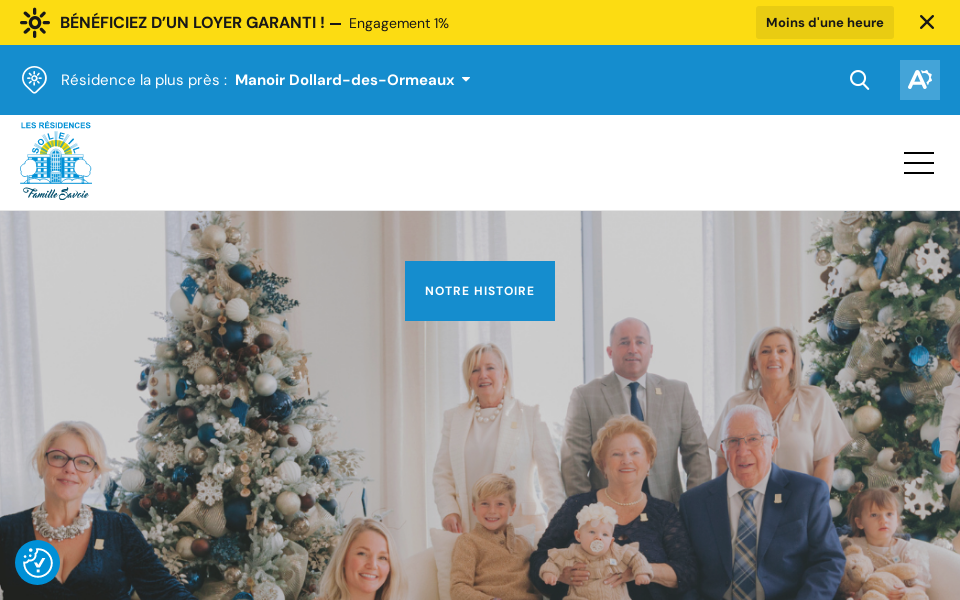Expand the Manoir Dollard-des-Ormeaux residence selector
This screenshot has width=960, height=600.
(x=353, y=80)
